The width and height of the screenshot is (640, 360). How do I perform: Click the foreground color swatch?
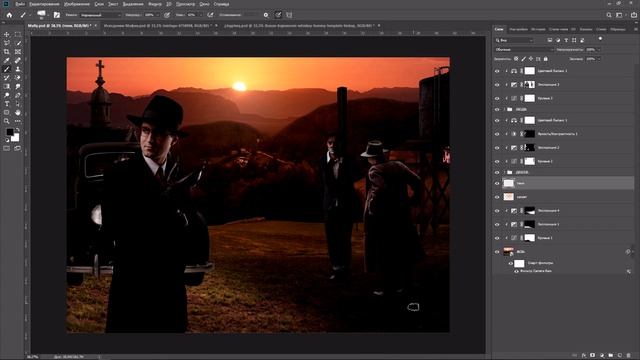[x=9, y=132]
